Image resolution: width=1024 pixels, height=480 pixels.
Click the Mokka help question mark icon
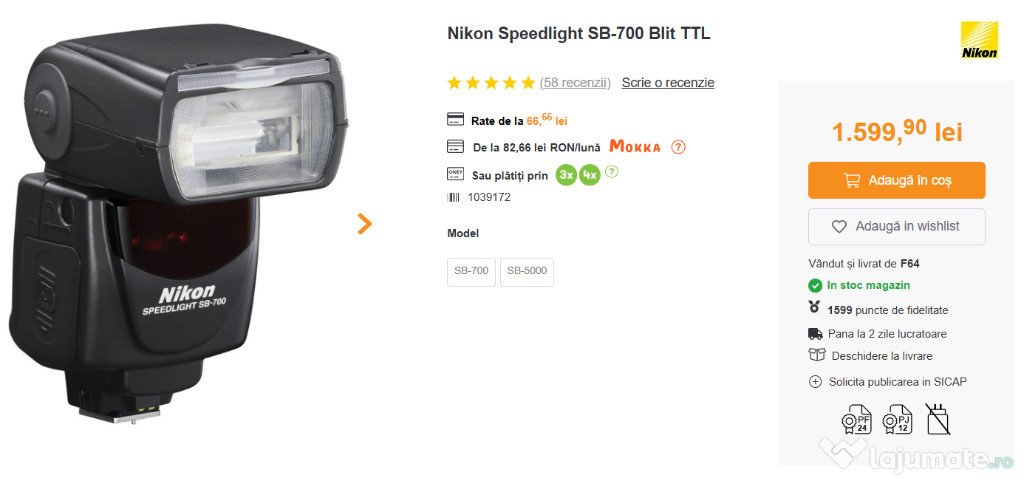[x=679, y=147]
